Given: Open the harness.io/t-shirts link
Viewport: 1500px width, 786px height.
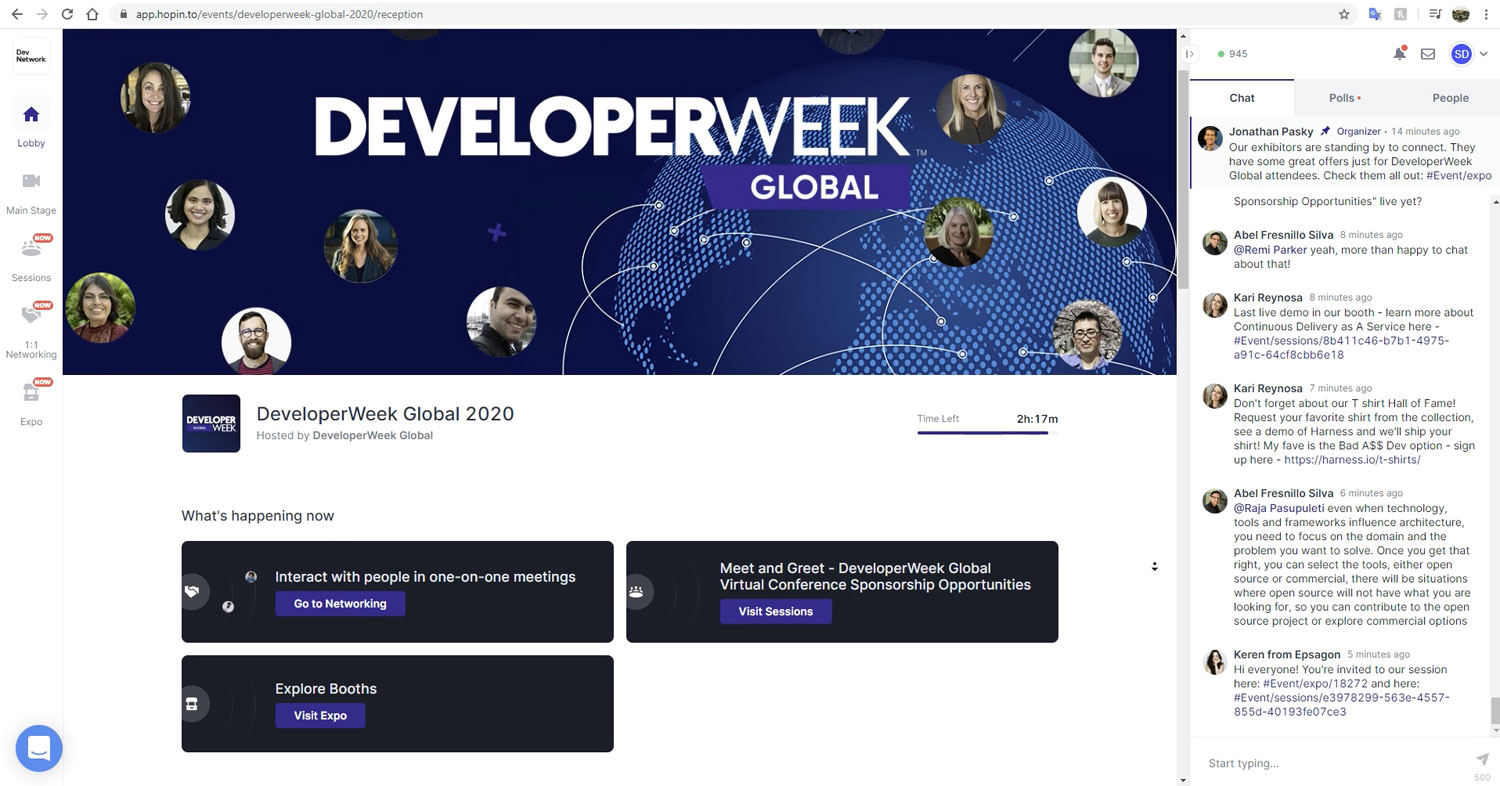Looking at the screenshot, I should (1352, 460).
